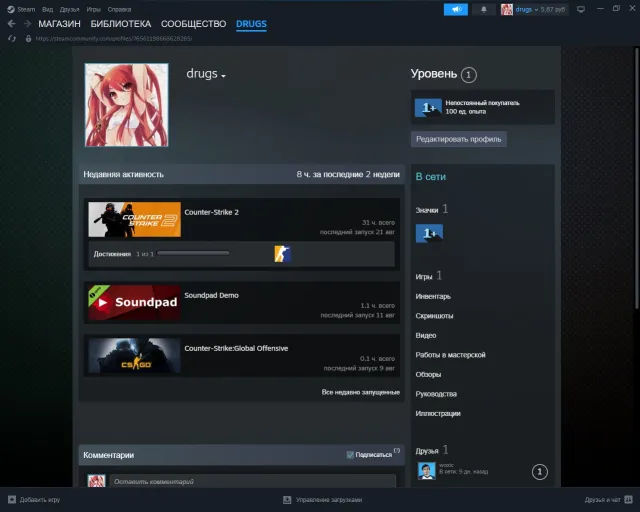Go to the БИБЛИОТЕКА tab
Screen dimensions: 640x512
click(x=121, y=24)
